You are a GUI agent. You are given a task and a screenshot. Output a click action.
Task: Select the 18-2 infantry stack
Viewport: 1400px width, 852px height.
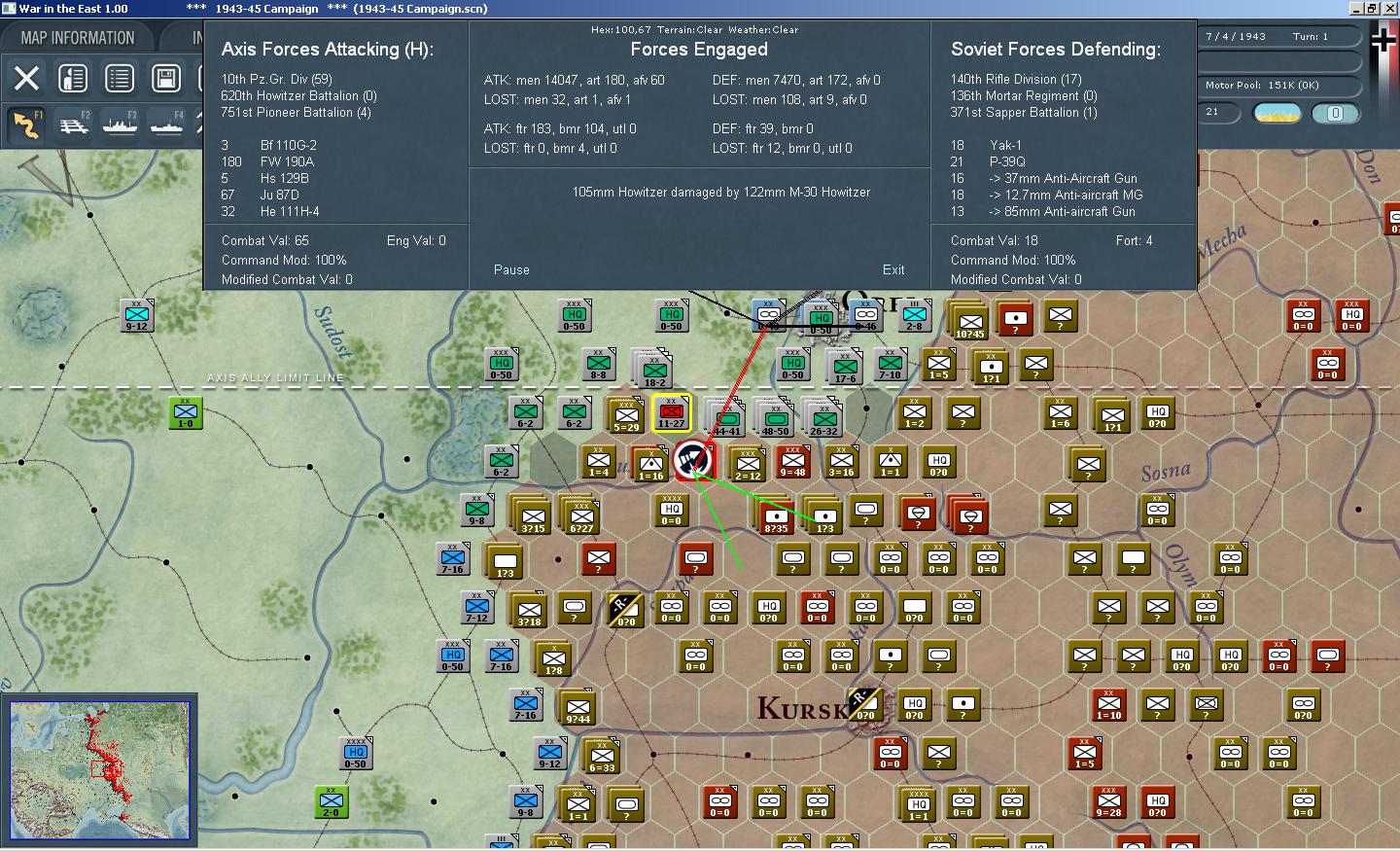[x=653, y=368]
